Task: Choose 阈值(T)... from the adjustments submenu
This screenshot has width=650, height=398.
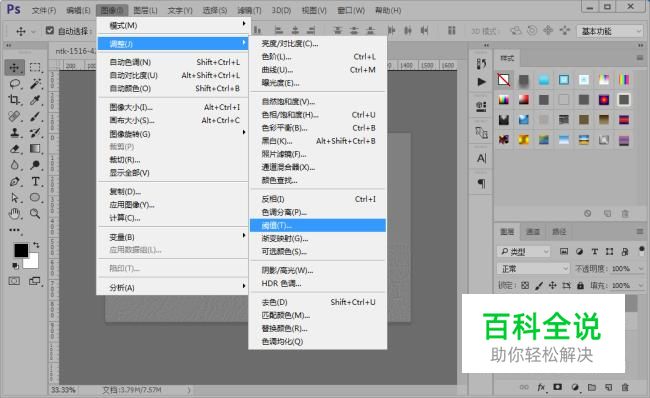Action: coord(318,225)
